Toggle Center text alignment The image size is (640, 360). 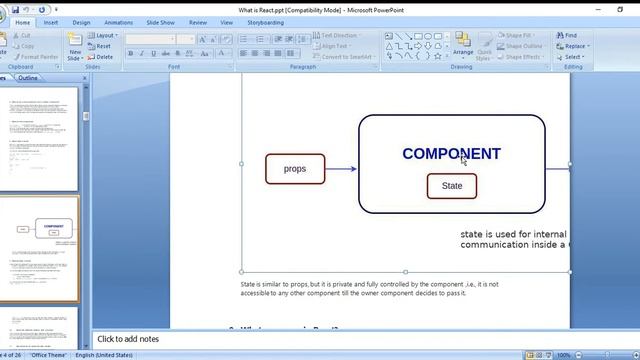pos(255,53)
